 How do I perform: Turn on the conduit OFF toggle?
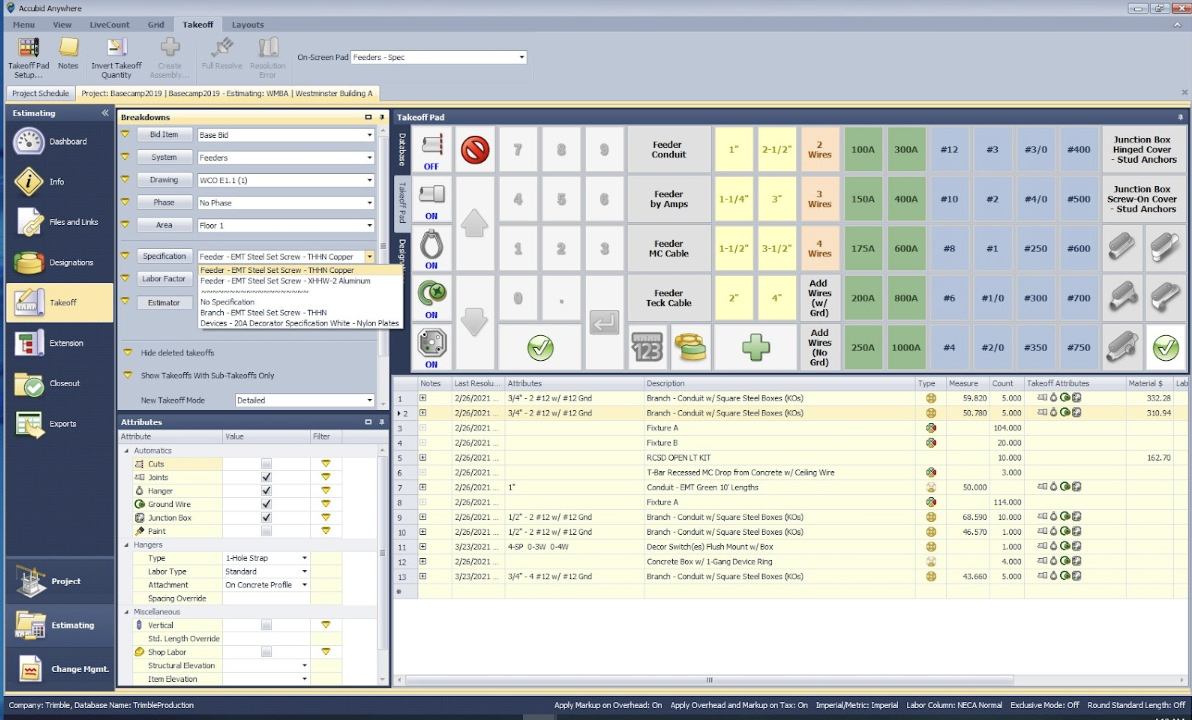tap(431, 148)
